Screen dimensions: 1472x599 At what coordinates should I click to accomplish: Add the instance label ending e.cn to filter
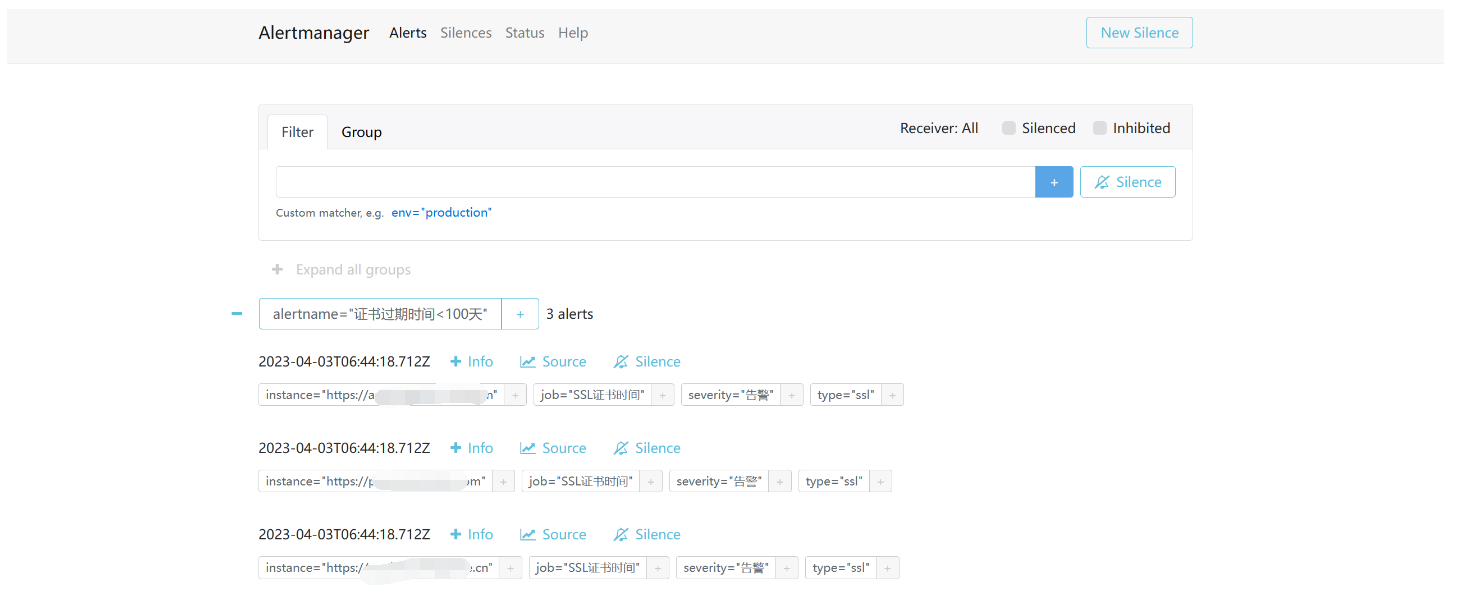point(511,568)
